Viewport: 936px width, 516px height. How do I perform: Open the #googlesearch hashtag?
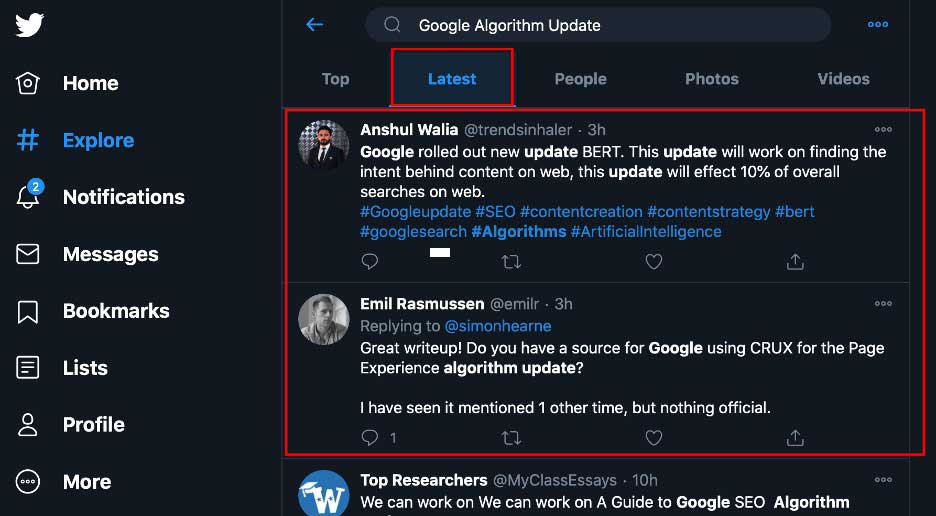[413, 232]
